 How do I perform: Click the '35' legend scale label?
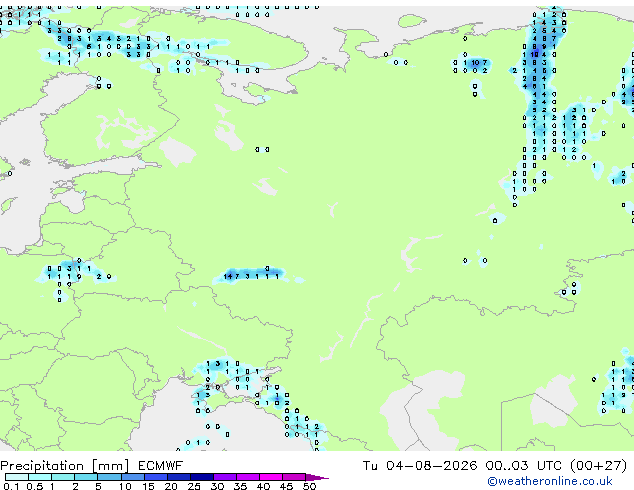pos(240,486)
